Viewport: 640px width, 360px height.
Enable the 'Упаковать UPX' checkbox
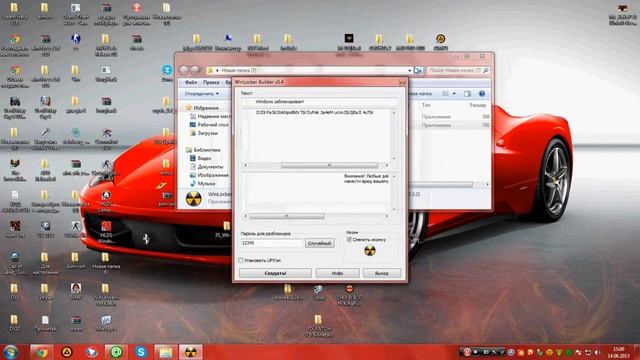point(241,260)
